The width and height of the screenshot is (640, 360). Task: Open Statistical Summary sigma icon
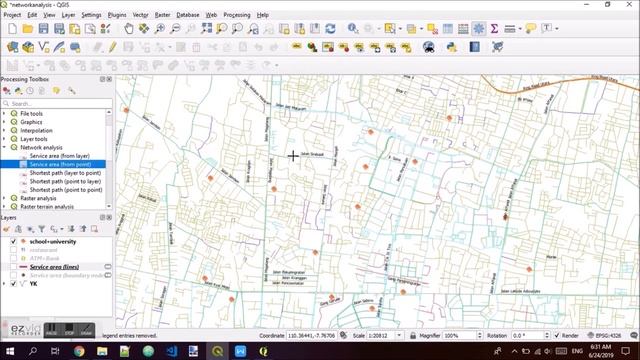point(494,29)
